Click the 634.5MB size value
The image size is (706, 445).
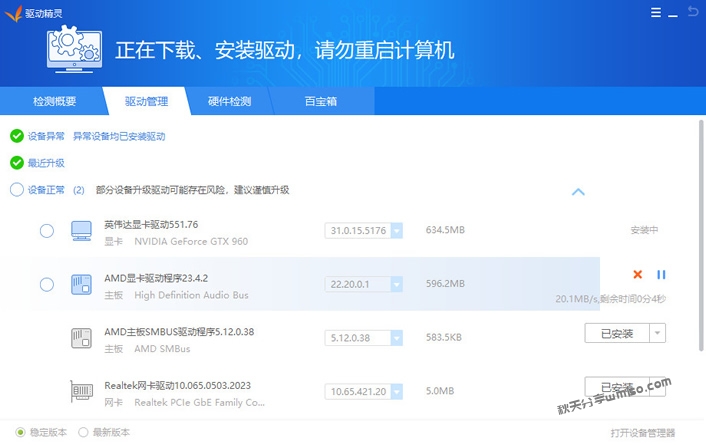point(445,230)
